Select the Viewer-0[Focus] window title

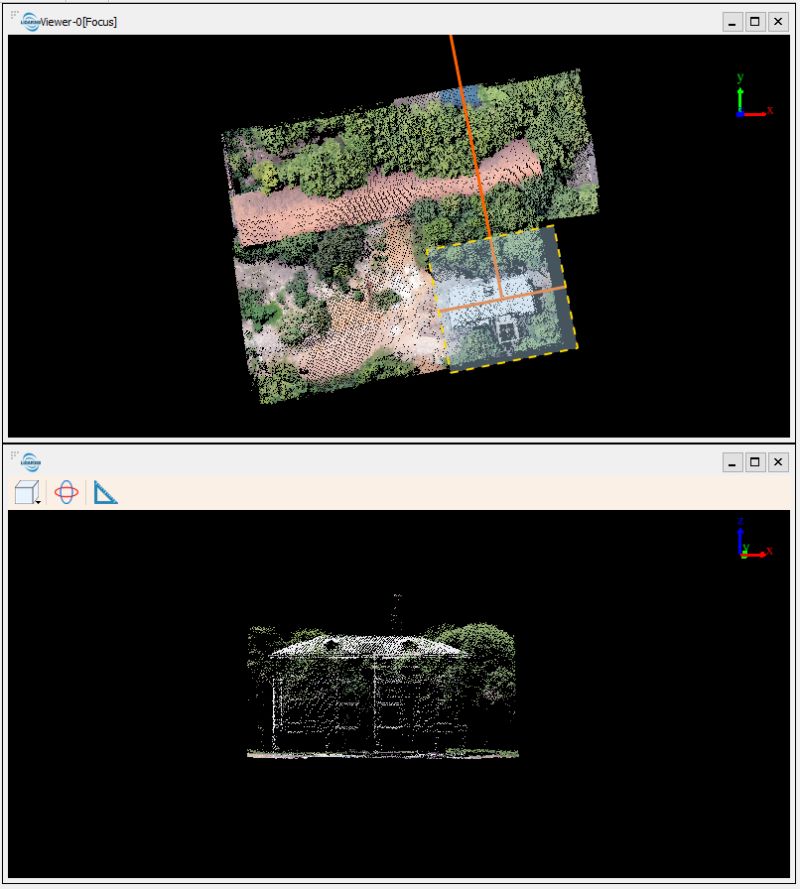78,22
